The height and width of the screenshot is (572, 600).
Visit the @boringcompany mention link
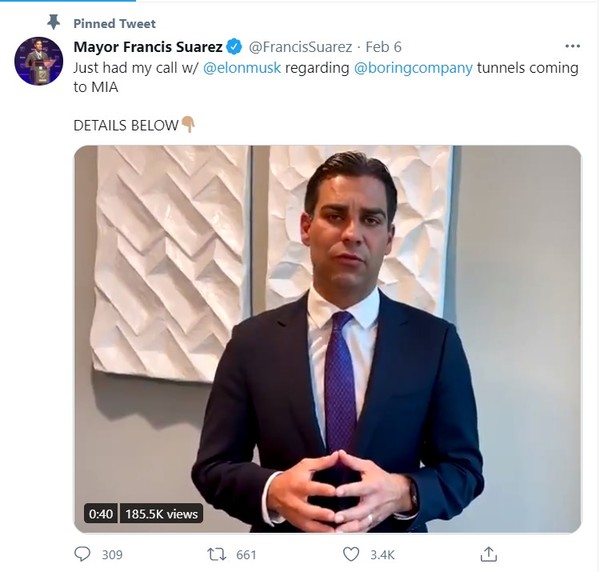tap(413, 68)
